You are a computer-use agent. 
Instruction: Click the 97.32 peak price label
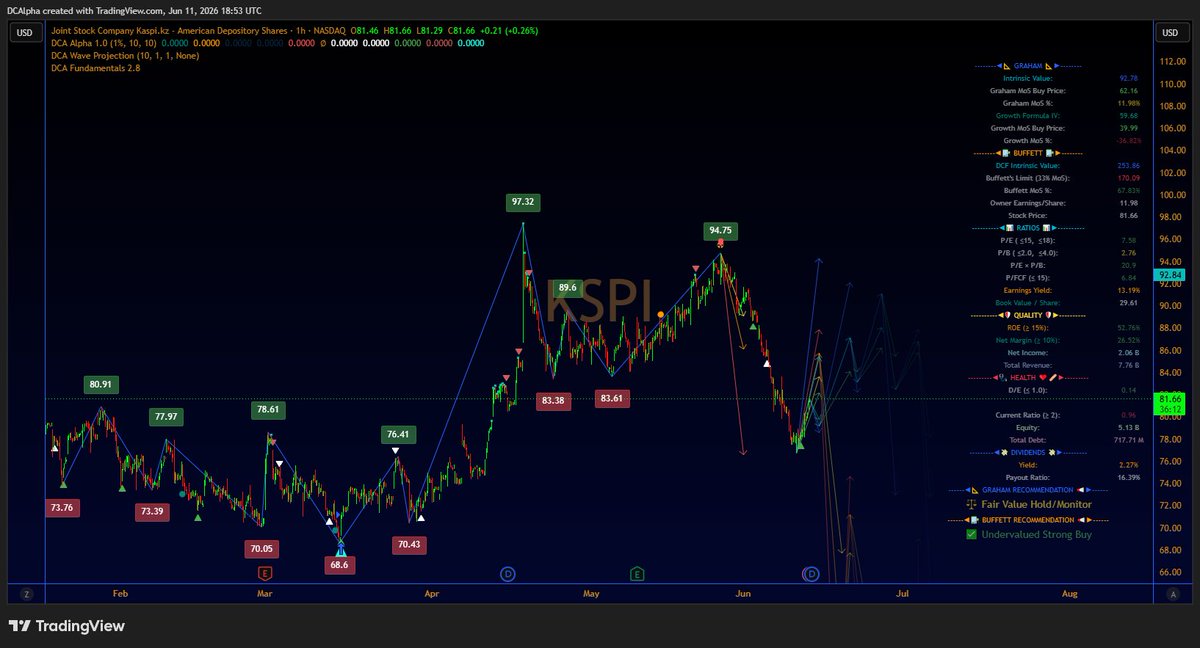coord(523,202)
